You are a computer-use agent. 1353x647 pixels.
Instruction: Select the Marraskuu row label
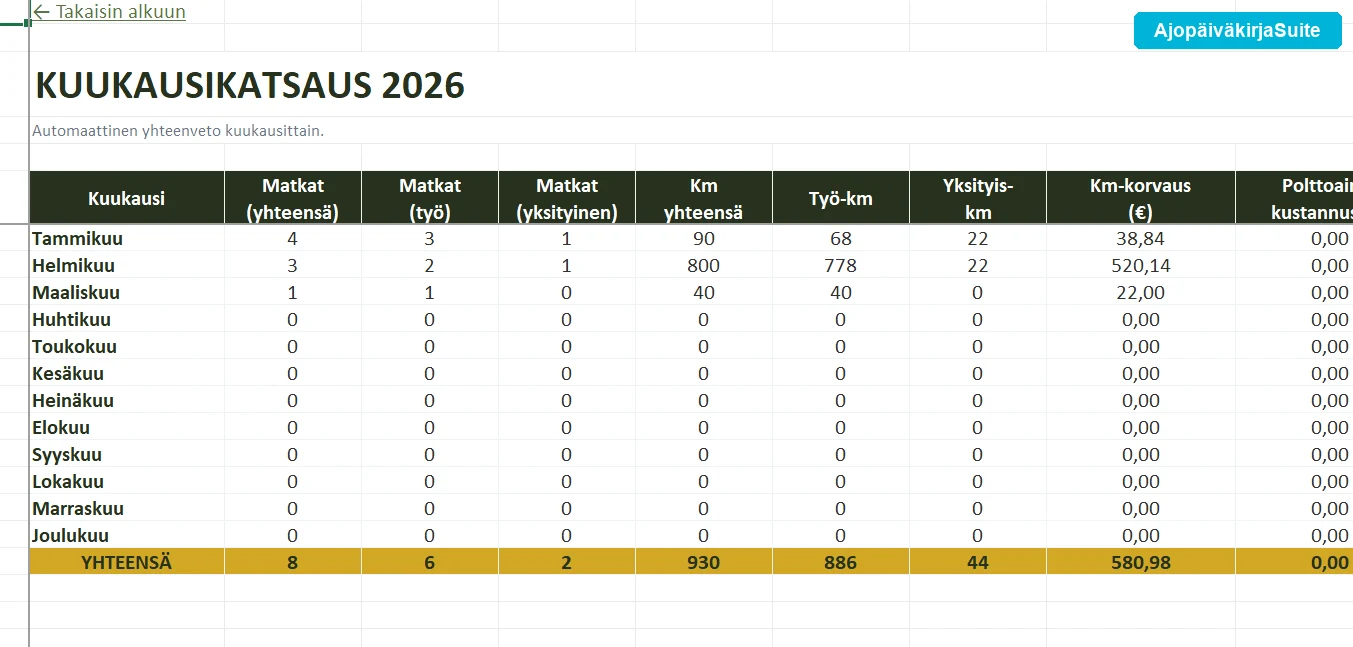click(x=78, y=509)
